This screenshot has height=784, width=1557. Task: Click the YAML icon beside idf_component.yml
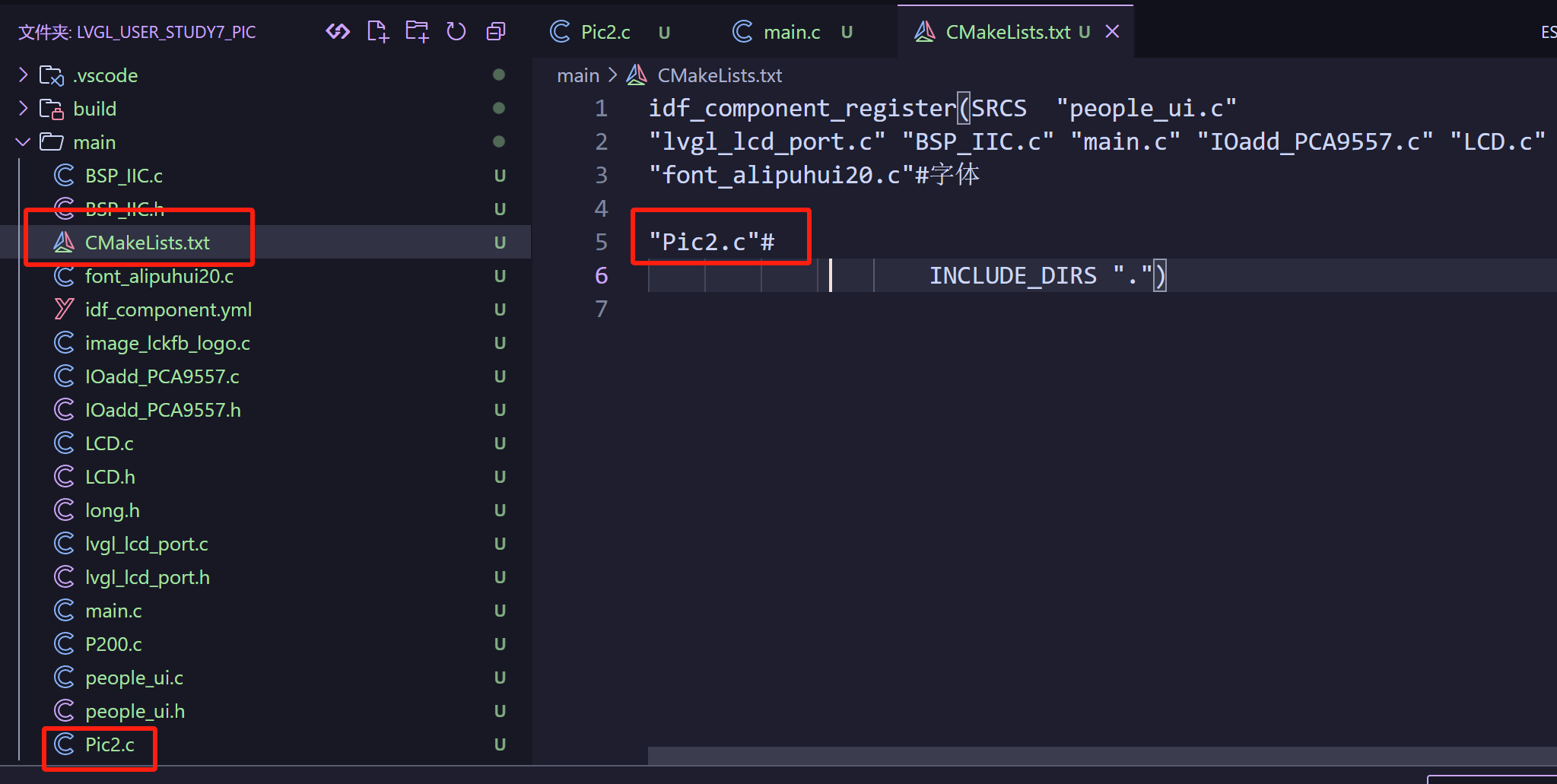[x=65, y=309]
